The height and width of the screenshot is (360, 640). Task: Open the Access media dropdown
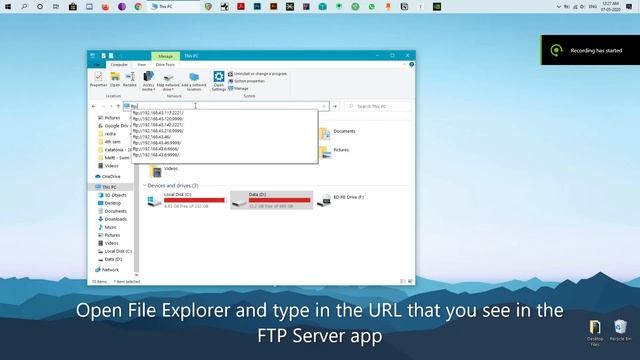149,81
